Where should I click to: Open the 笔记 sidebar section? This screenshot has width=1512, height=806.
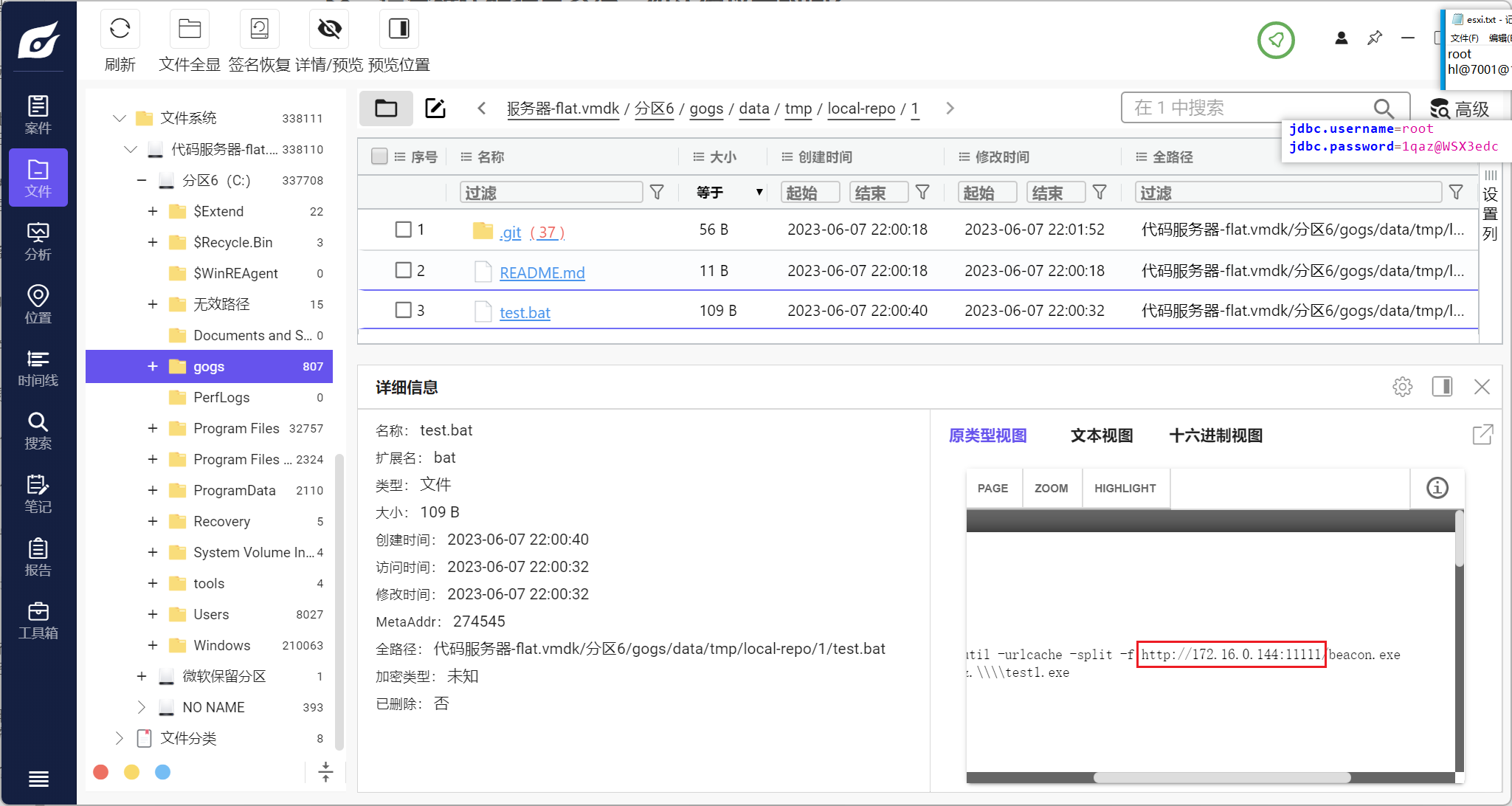38,494
